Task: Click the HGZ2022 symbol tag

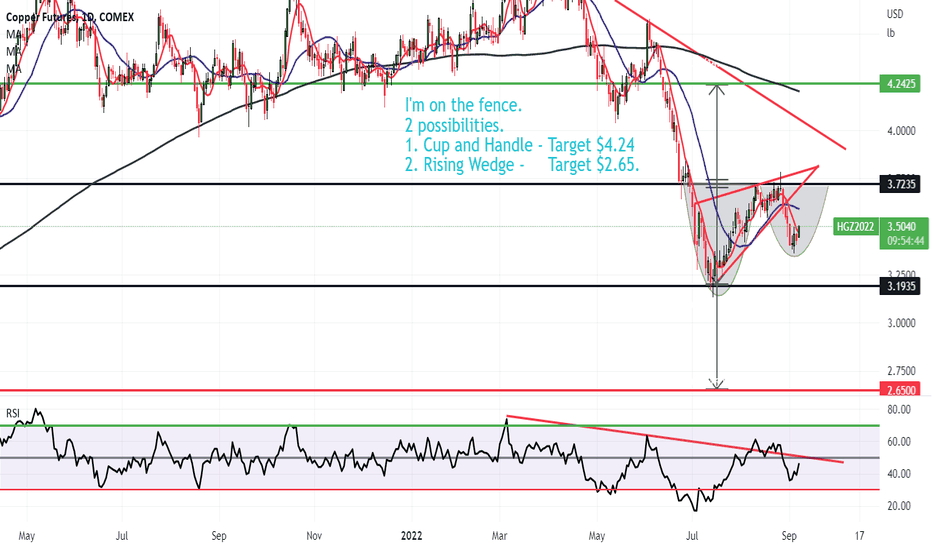Action: 855,227
